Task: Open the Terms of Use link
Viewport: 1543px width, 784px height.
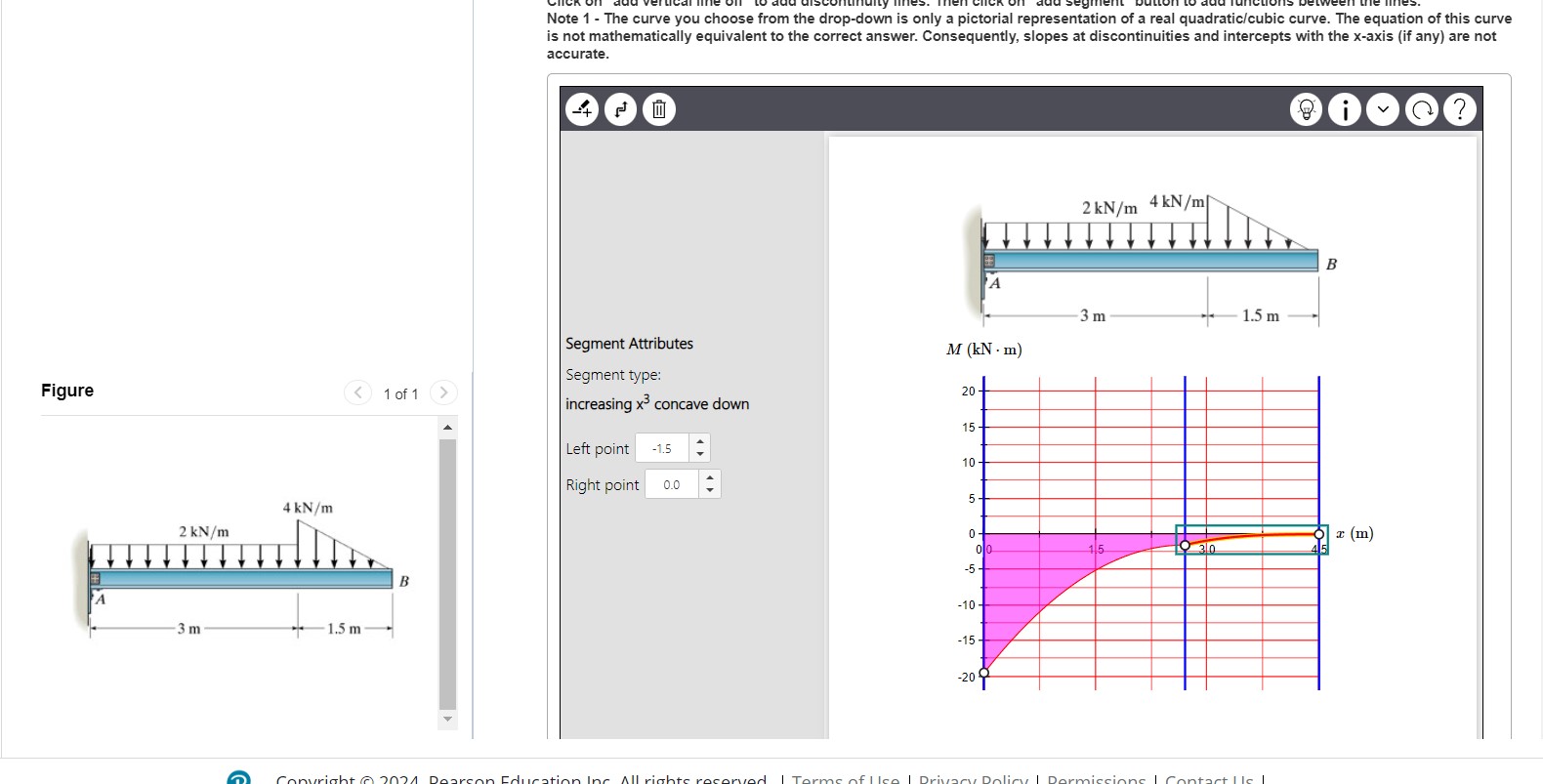Action: (x=846, y=778)
